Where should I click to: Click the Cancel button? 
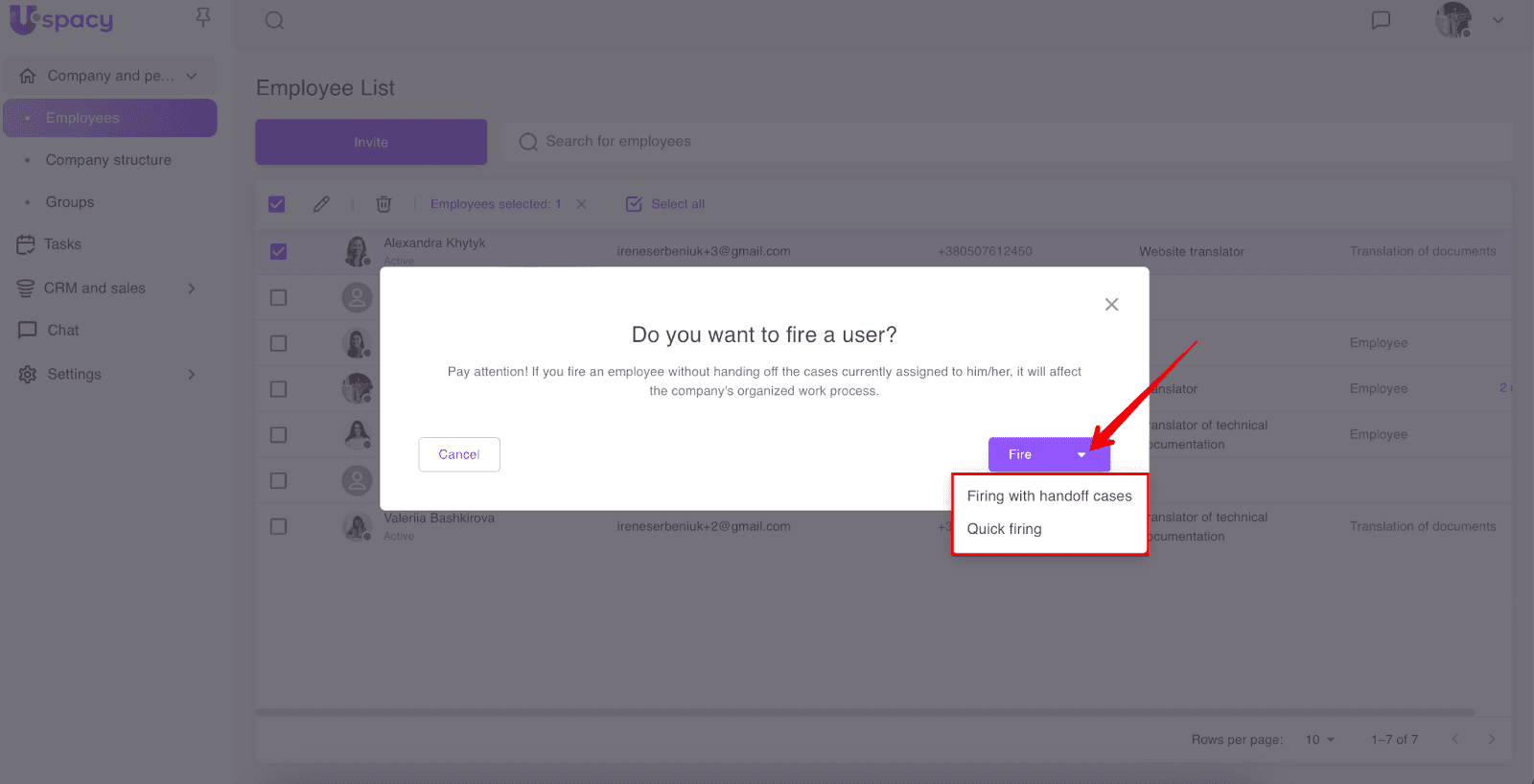click(459, 454)
